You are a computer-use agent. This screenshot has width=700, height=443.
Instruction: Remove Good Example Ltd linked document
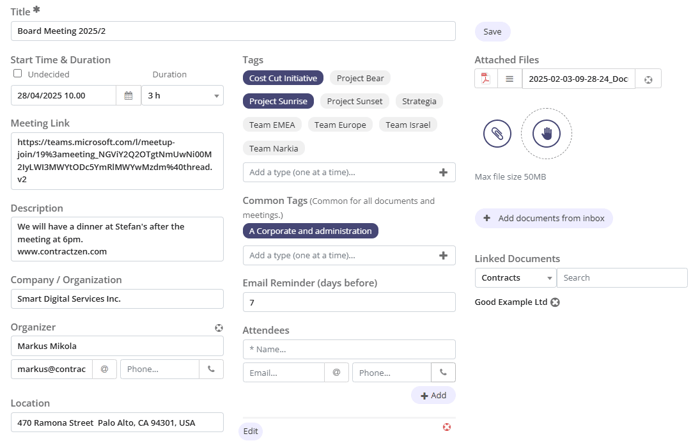tap(555, 302)
